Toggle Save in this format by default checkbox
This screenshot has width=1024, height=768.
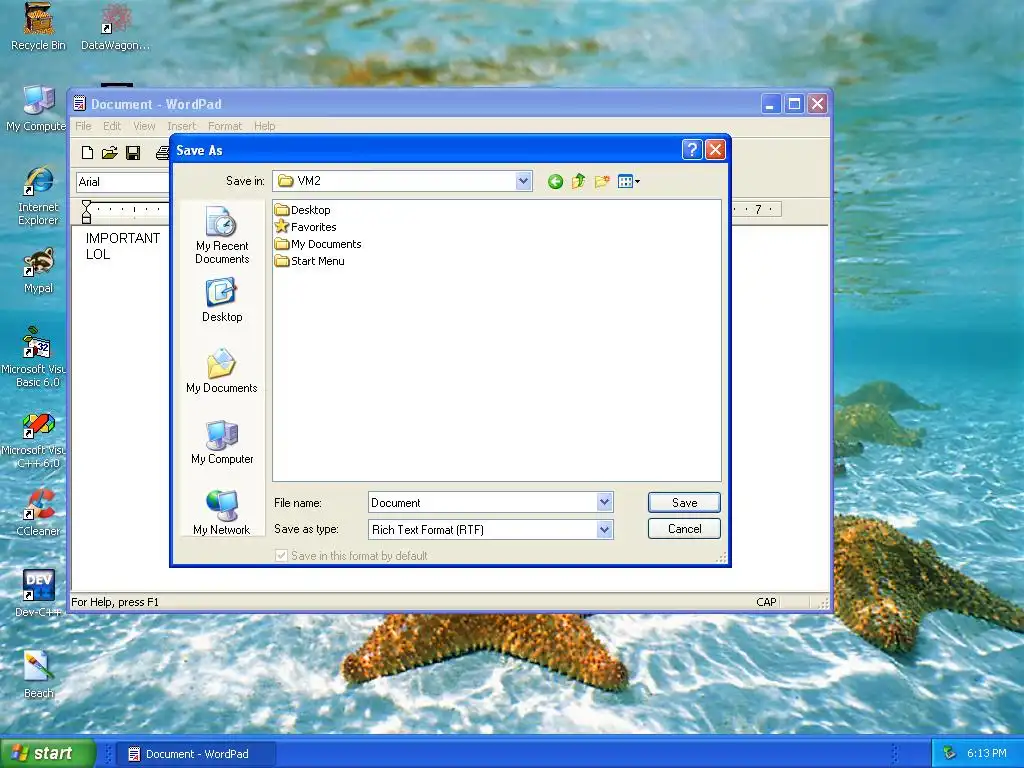[x=281, y=556]
